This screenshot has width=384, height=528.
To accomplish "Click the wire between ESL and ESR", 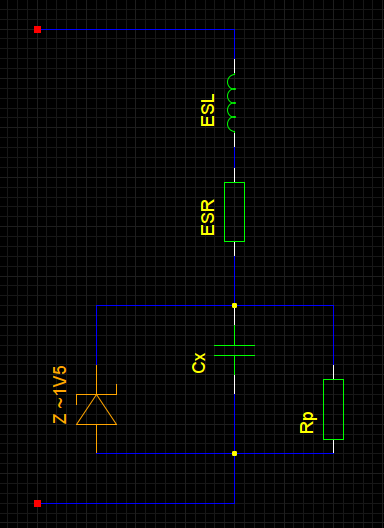I will (x=234, y=157).
